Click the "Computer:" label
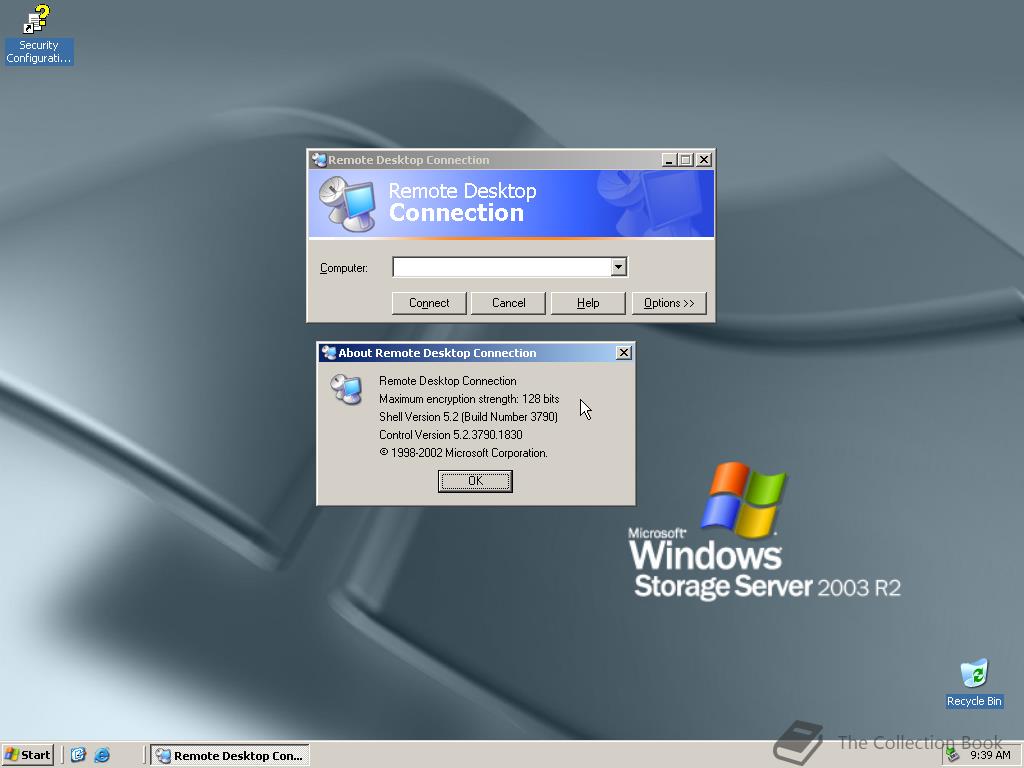Screen dimensions: 1024x768 click(344, 268)
